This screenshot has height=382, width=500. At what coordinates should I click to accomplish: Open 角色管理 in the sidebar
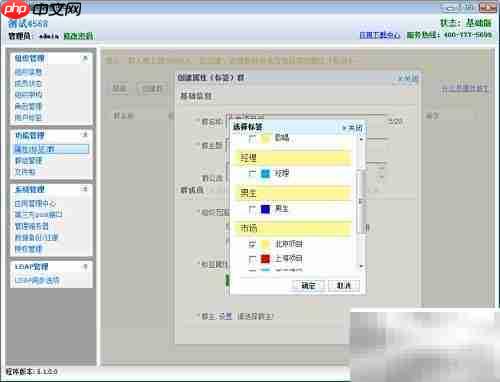(28, 106)
